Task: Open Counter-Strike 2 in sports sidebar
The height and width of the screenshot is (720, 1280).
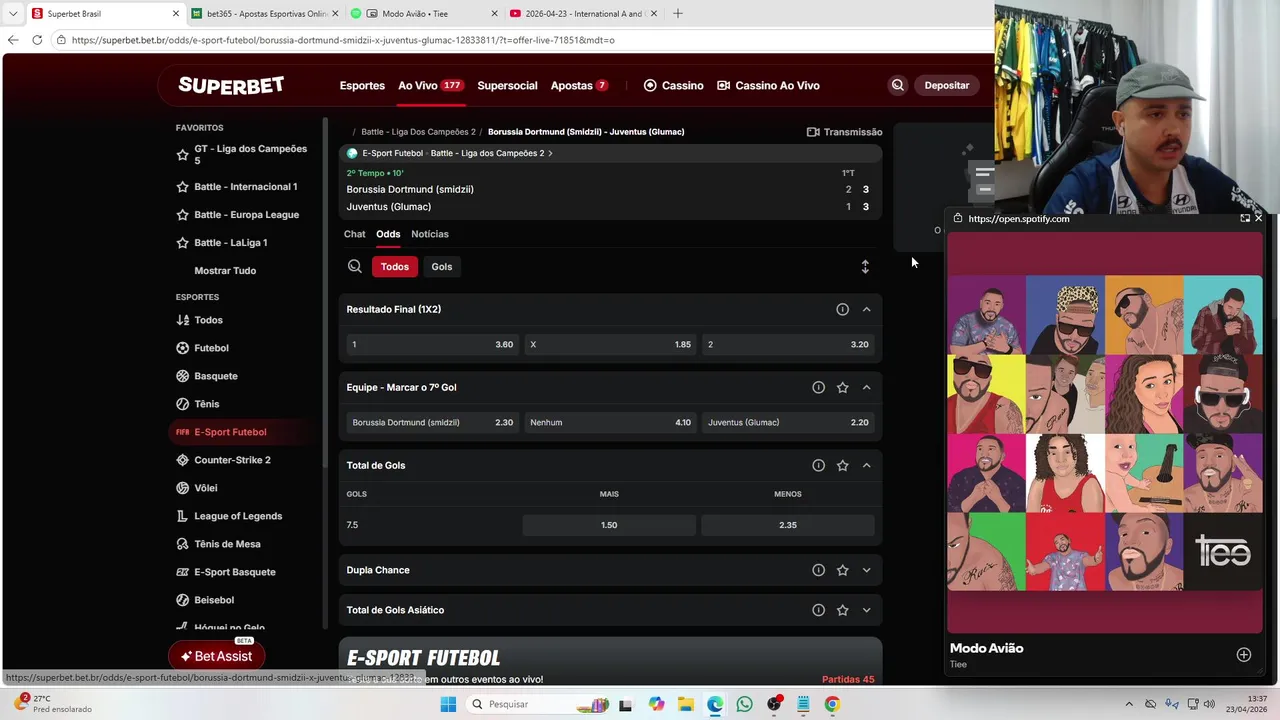Action: (232, 460)
